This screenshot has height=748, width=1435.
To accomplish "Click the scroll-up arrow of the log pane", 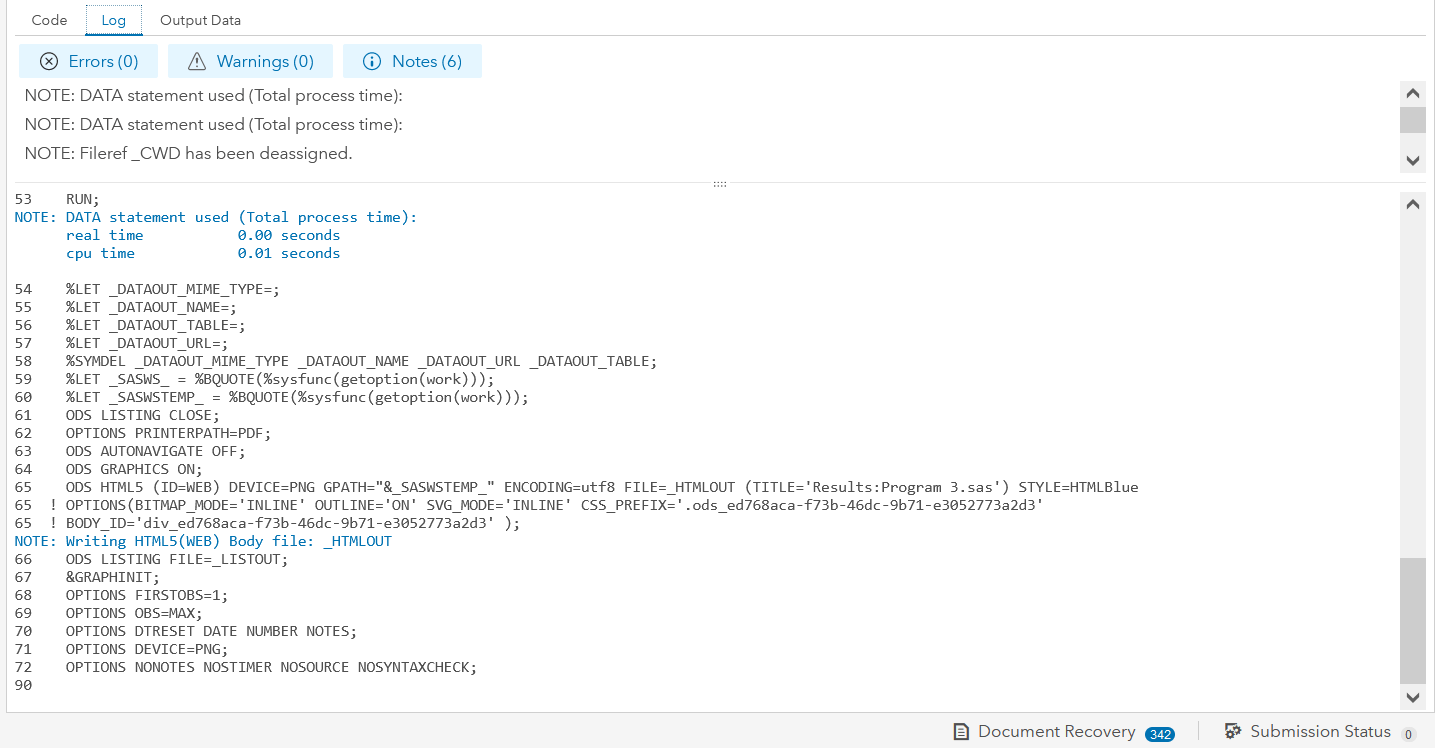I will coord(1412,203).
